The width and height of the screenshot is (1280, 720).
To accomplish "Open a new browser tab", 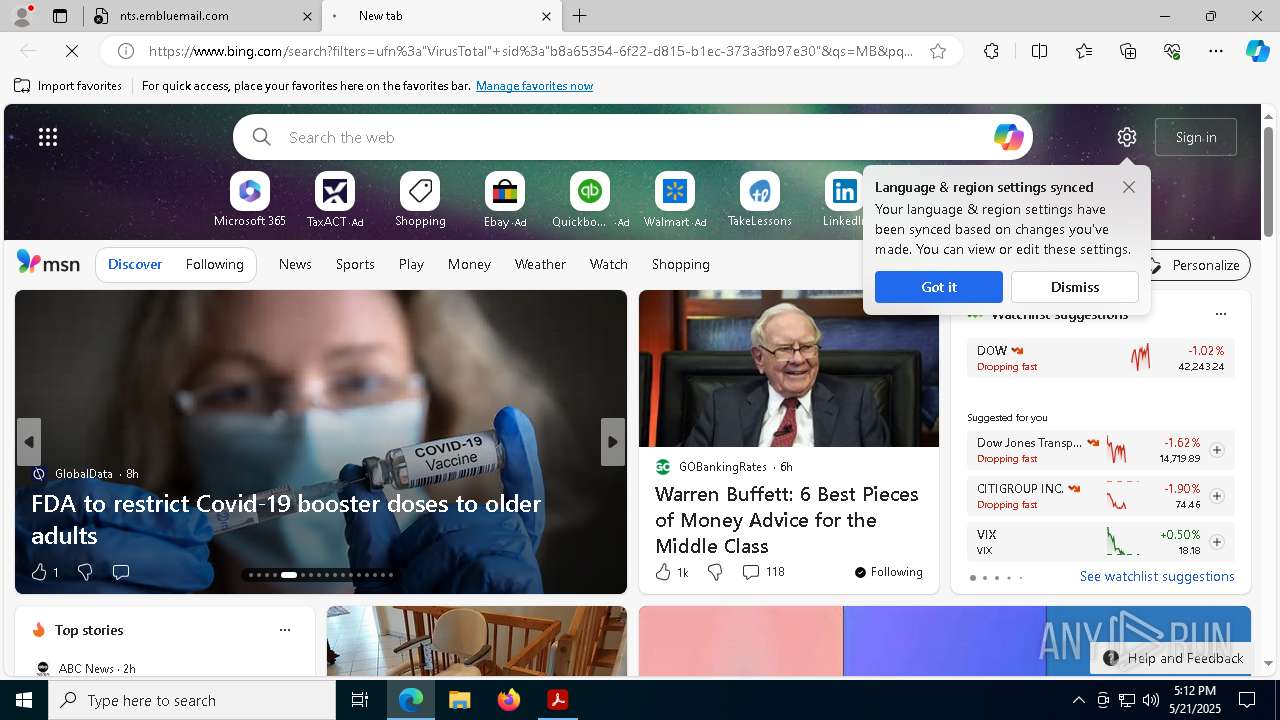I will click(x=580, y=16).
